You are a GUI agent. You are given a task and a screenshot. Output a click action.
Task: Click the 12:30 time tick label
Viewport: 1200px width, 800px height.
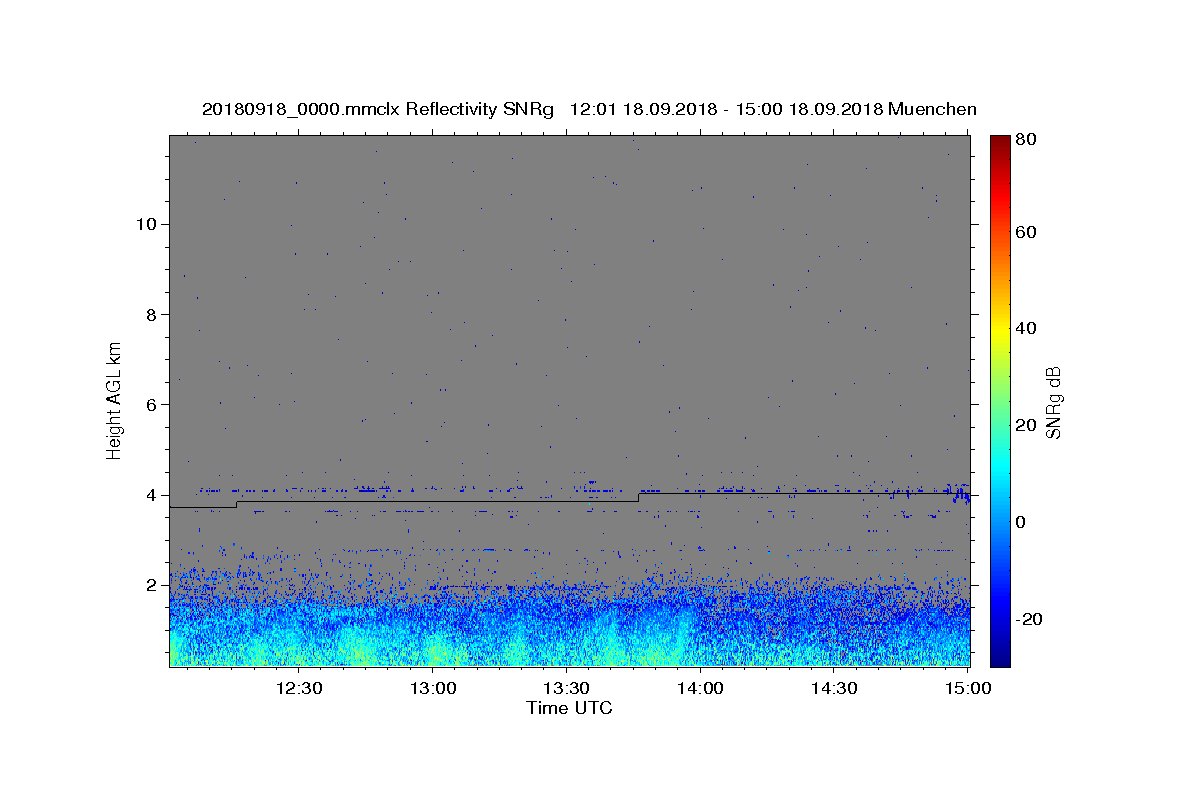299,688
